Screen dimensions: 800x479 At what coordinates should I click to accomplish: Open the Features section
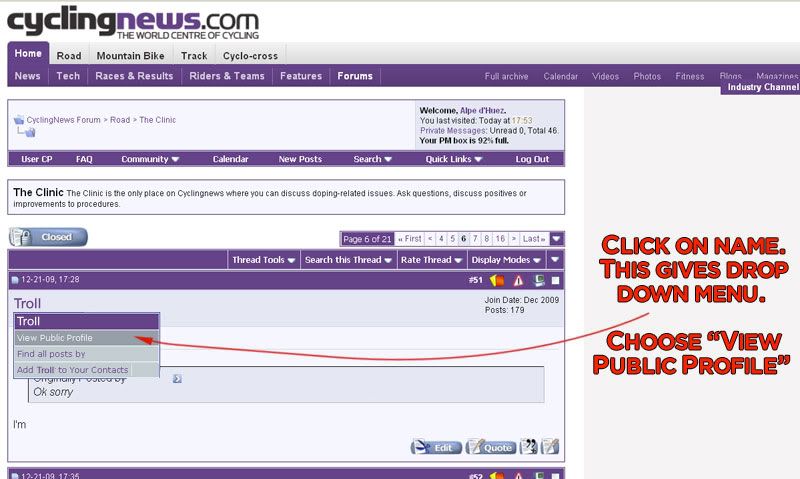tap(301, 75)
